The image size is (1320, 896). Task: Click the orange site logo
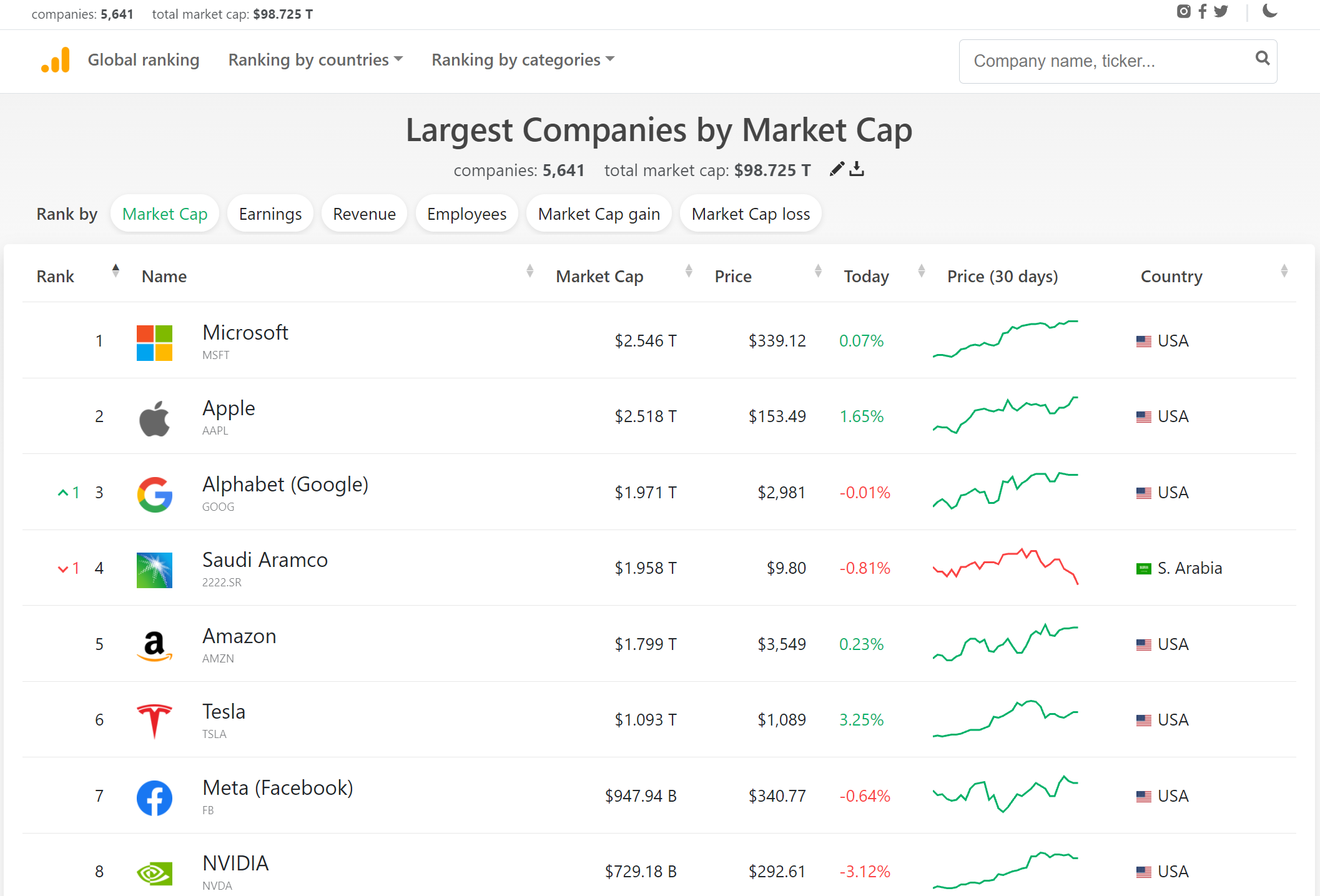pyautogui.click(x=56, y=60)
